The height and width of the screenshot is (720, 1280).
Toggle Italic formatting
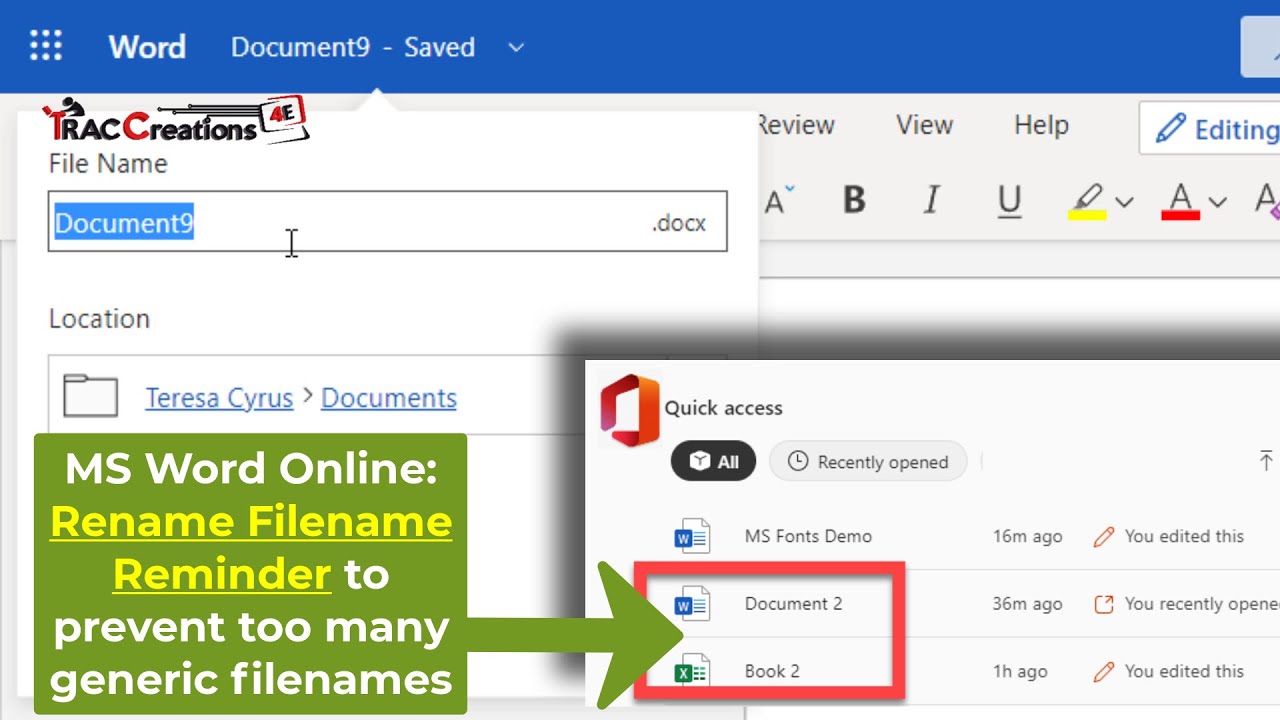(932, 200)
